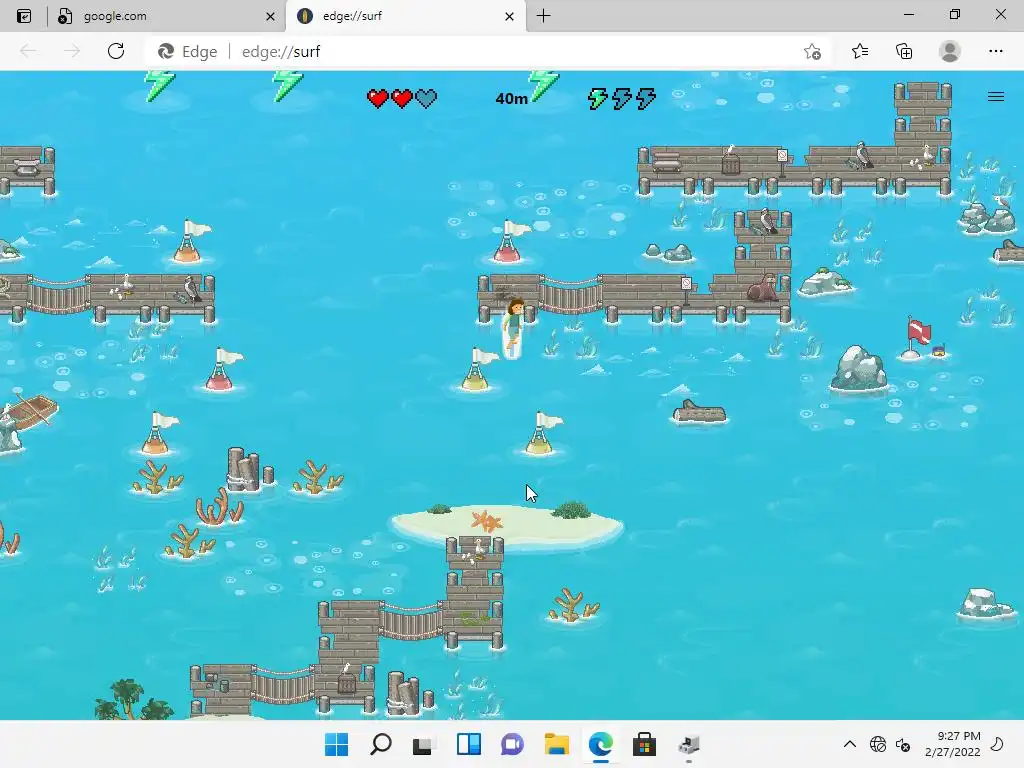Image resolution: width=1024 pixels, height=768 pixels.
Task: Click the walrus on the dock
Action: [x=761, y=288]
